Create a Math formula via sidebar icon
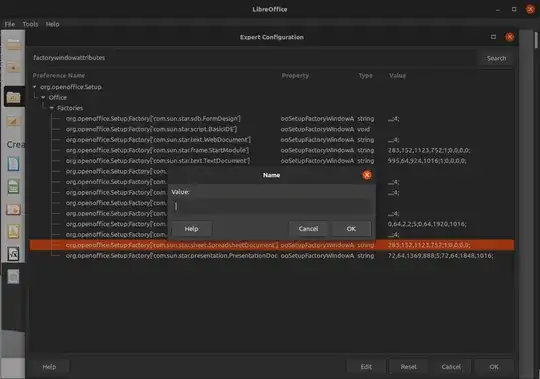The height and width of the screenshot is (379, 540). pyautogui.click(x=13, y=254)
